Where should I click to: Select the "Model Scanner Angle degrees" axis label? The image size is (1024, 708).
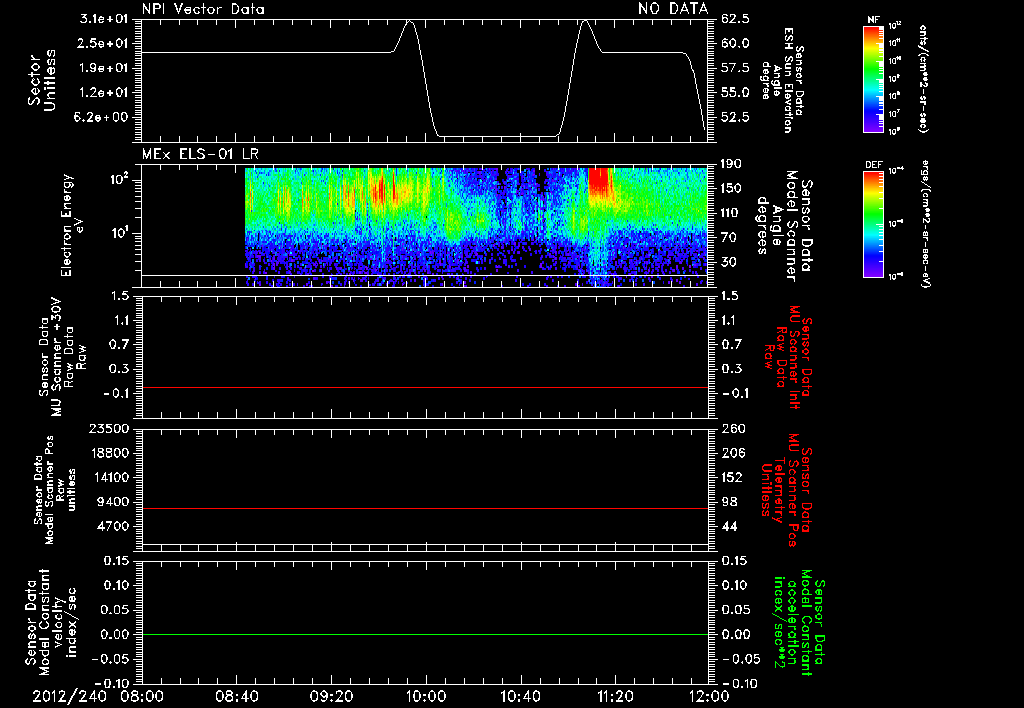(784, 225)
